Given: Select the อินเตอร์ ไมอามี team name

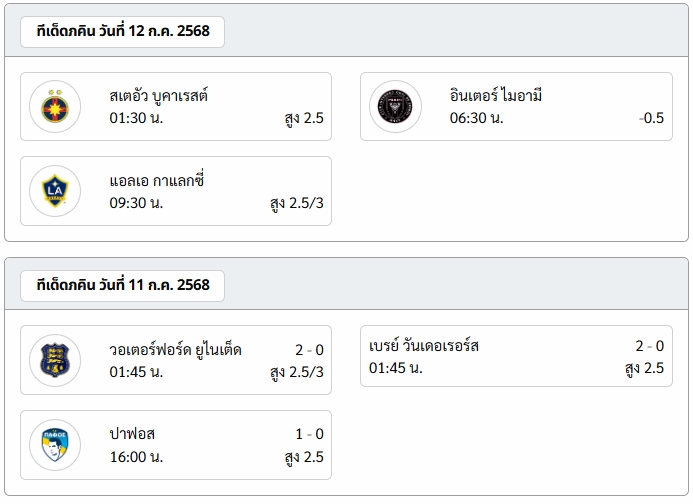Looking at the screenshot, I should pyautogui.click(x=496, y=95).
